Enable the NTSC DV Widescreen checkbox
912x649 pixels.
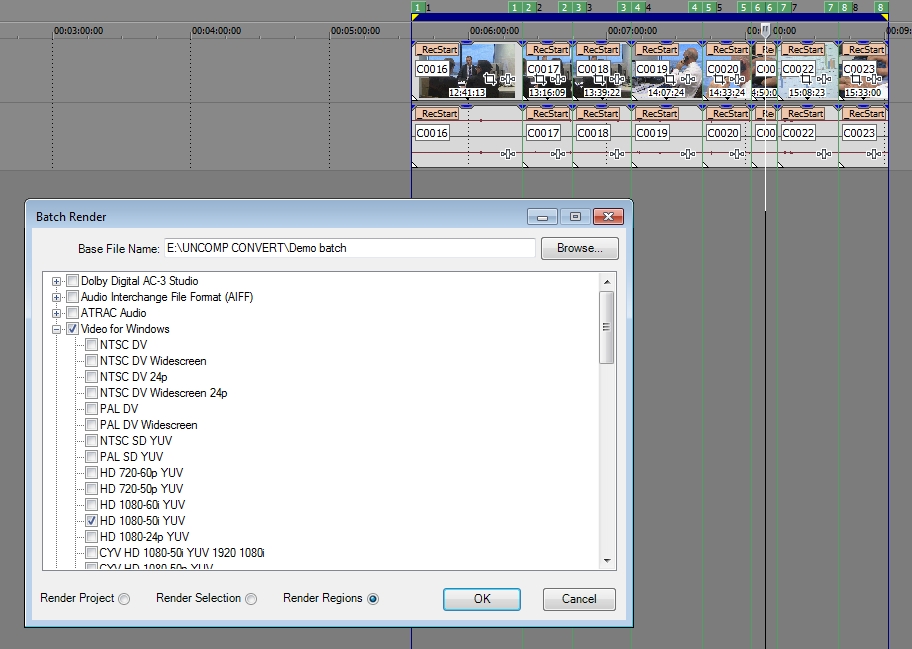[x=92, y=361]
